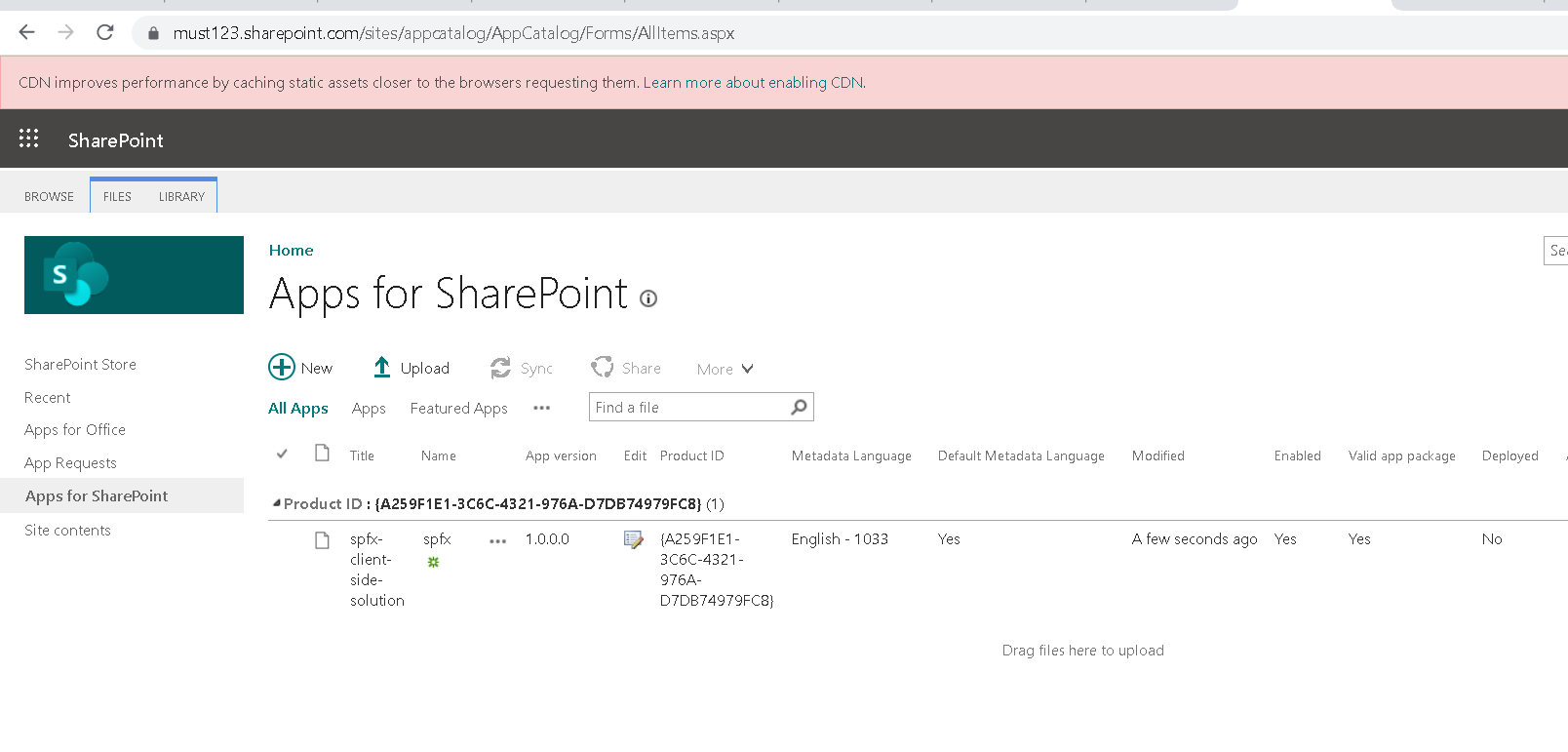Click the SharePoint site logo
Image resolution: width=1568 pixels, height=752 pixels.
[x=134, y=275]
